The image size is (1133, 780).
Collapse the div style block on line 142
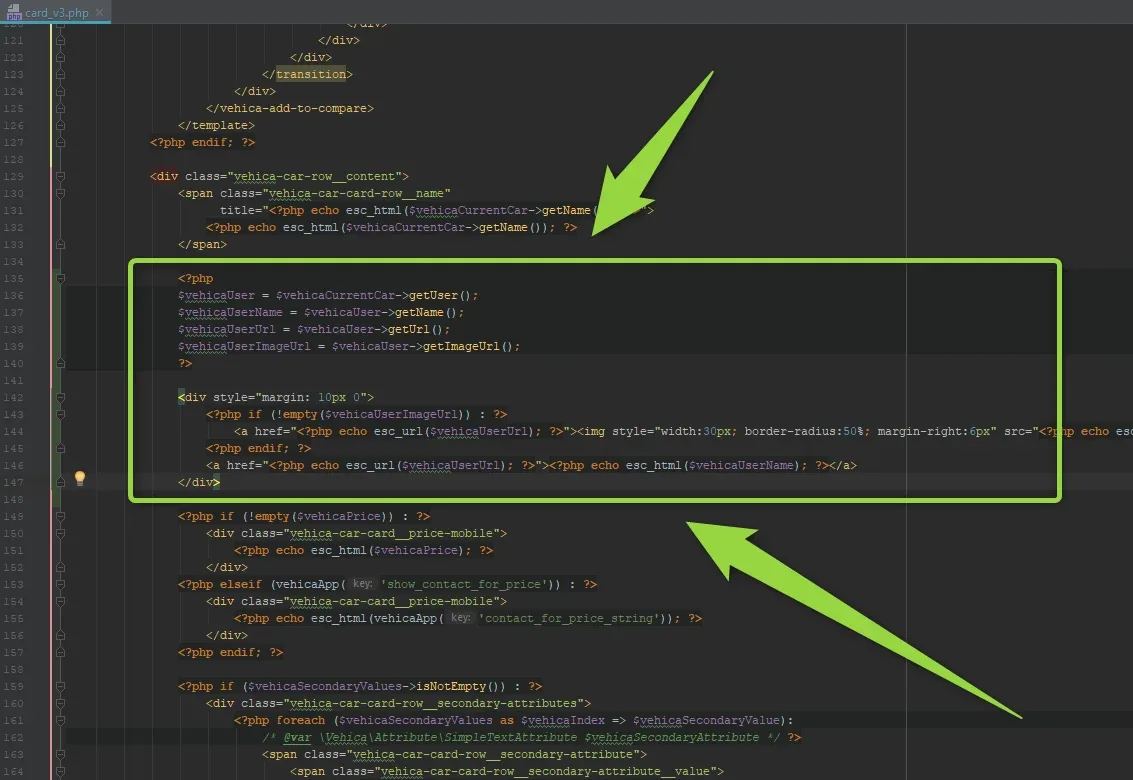pyautogui.click(x=61, y=398)
